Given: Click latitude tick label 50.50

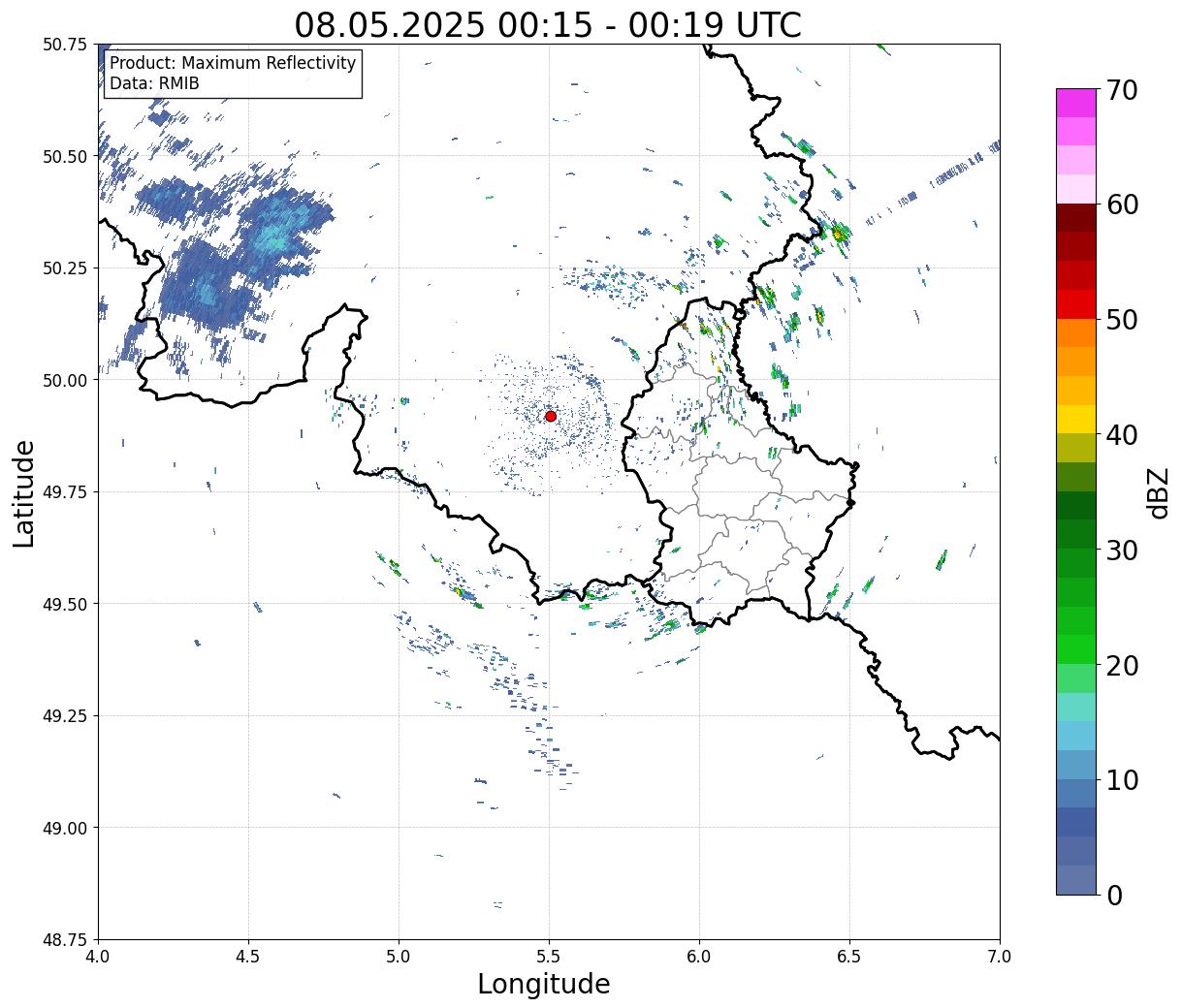Looking at the screenshot, I should pos(65,156).
